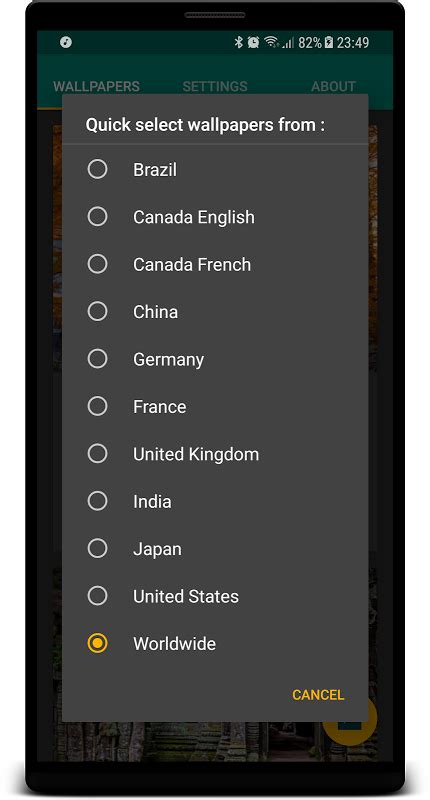The image size is (430, 800).
Task: Dismiss dialog with CANCEL button
Action: tap(318, 694)
